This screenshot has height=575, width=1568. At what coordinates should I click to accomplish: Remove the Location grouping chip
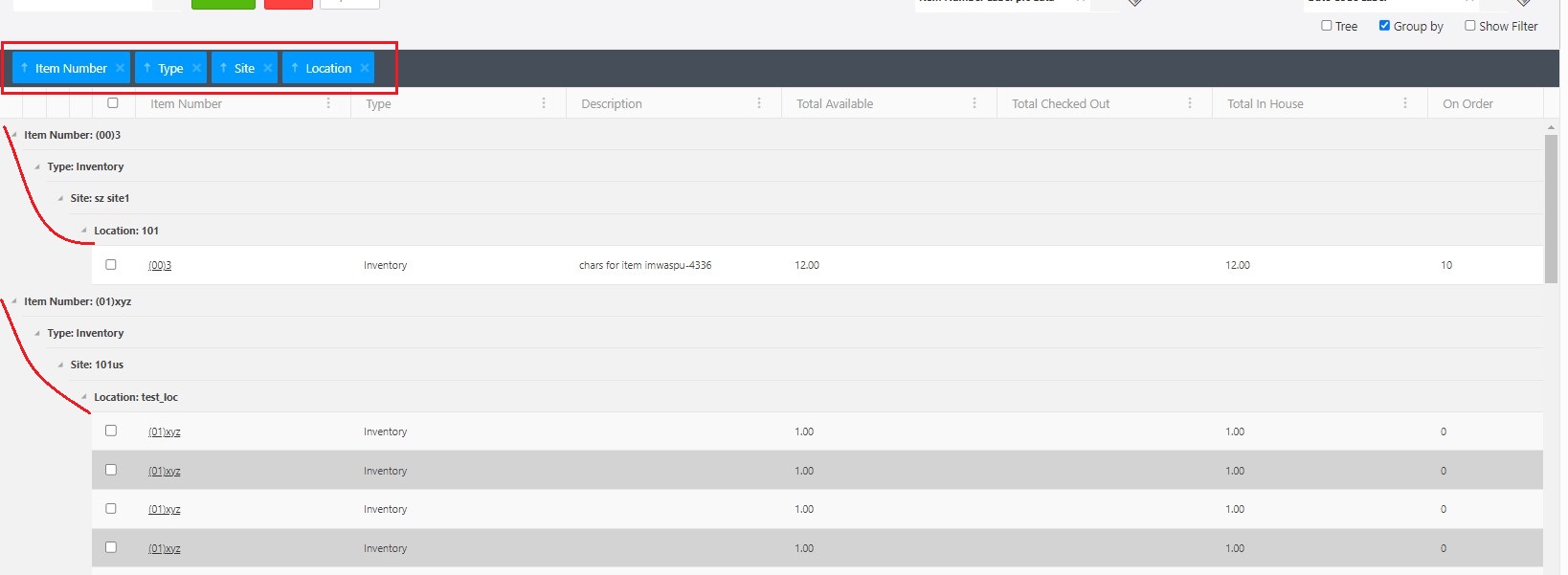(x=365, y=68)
